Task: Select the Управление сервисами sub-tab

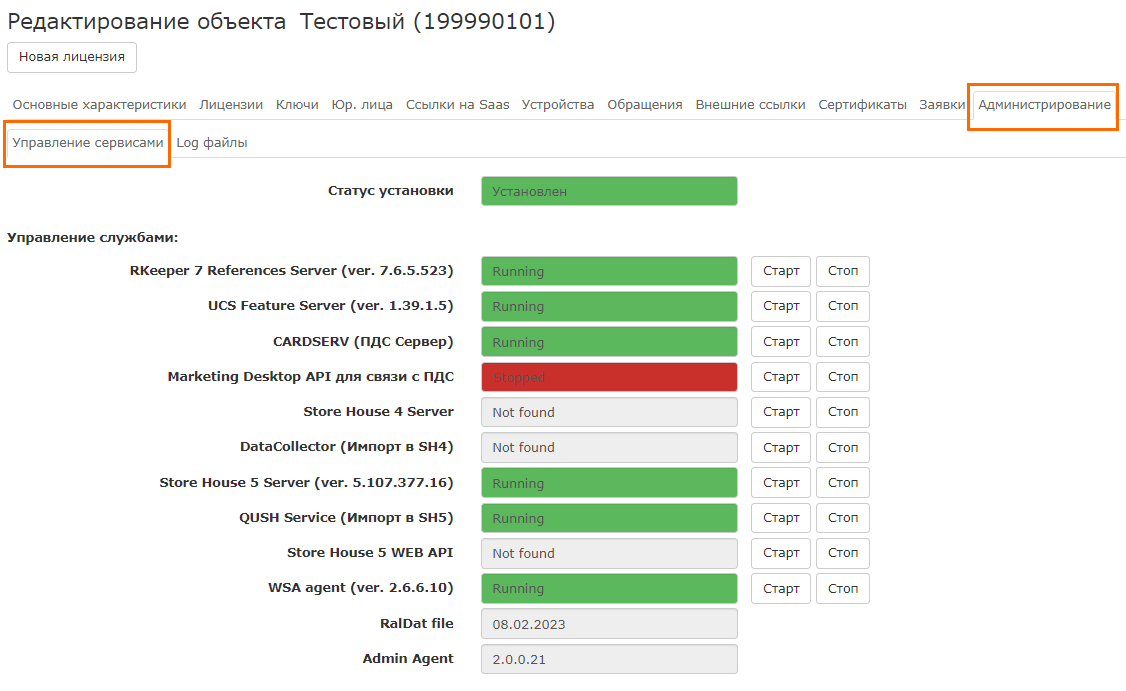Action: coord(87,143)
